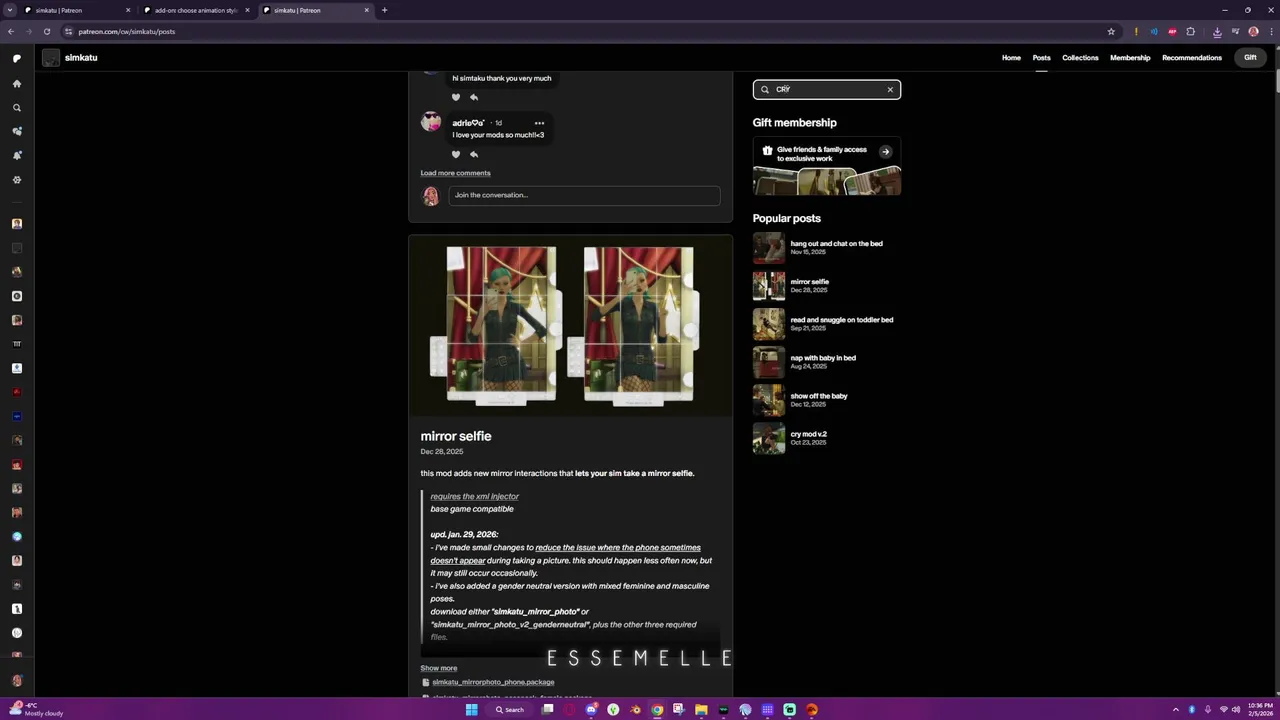Image resolution: width=1280 pixels, height=720 pixels.
Task: Open popular post "read and snuggle on toddler bed"
Action: 841,320
